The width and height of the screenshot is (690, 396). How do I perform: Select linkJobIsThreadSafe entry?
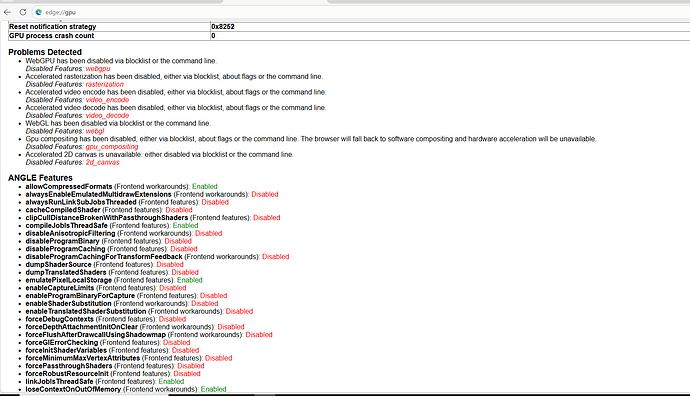[x=105, y=382]
